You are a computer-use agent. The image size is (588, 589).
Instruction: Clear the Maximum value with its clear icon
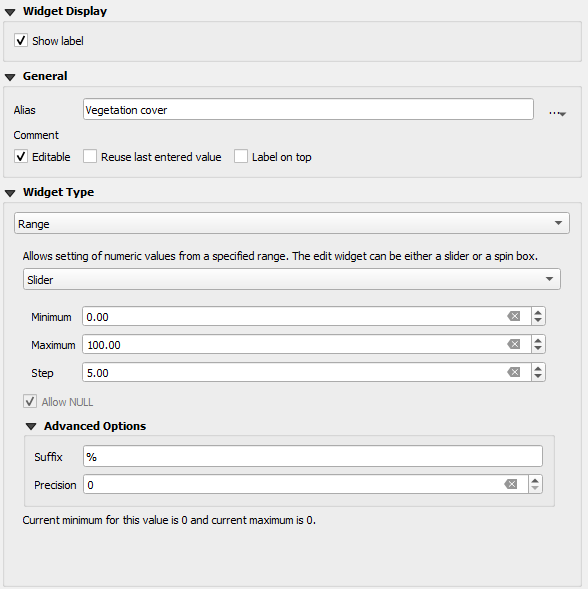[x=514, y=344]
